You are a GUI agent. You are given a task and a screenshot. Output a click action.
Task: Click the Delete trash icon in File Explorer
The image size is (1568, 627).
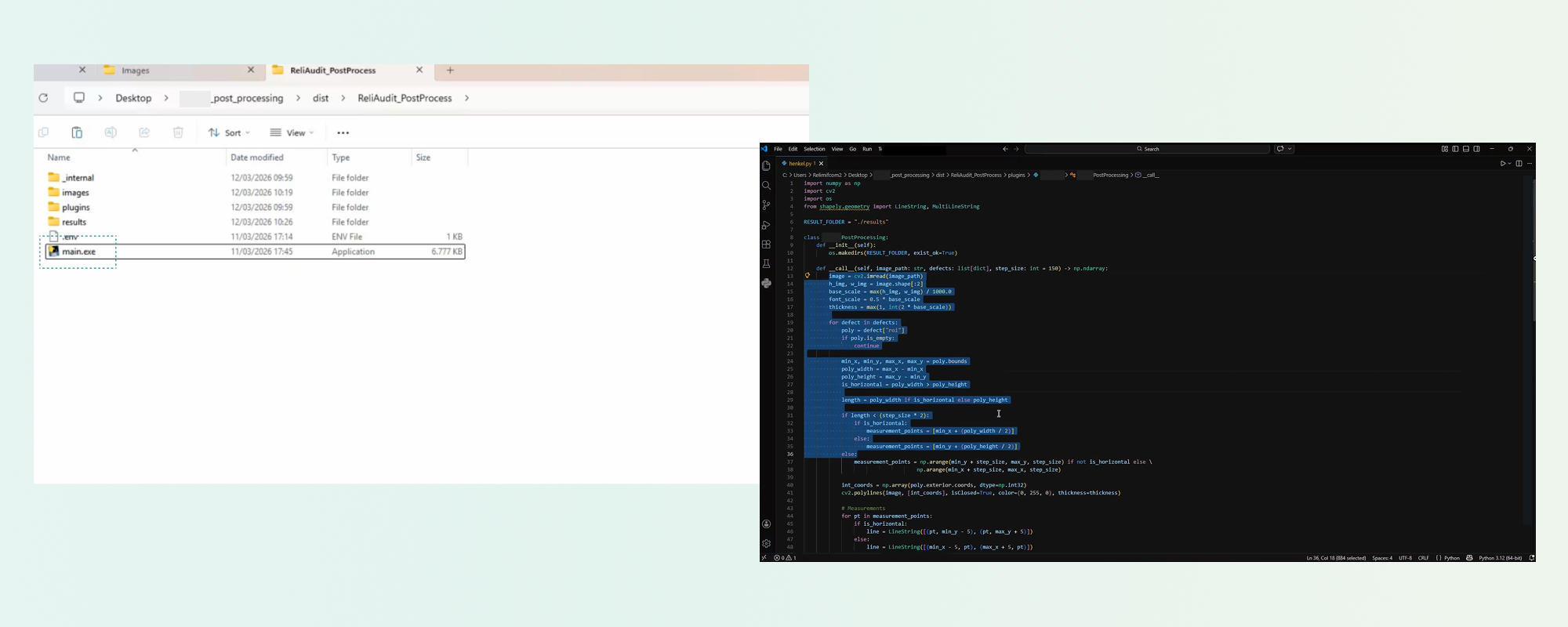[178, 132]
